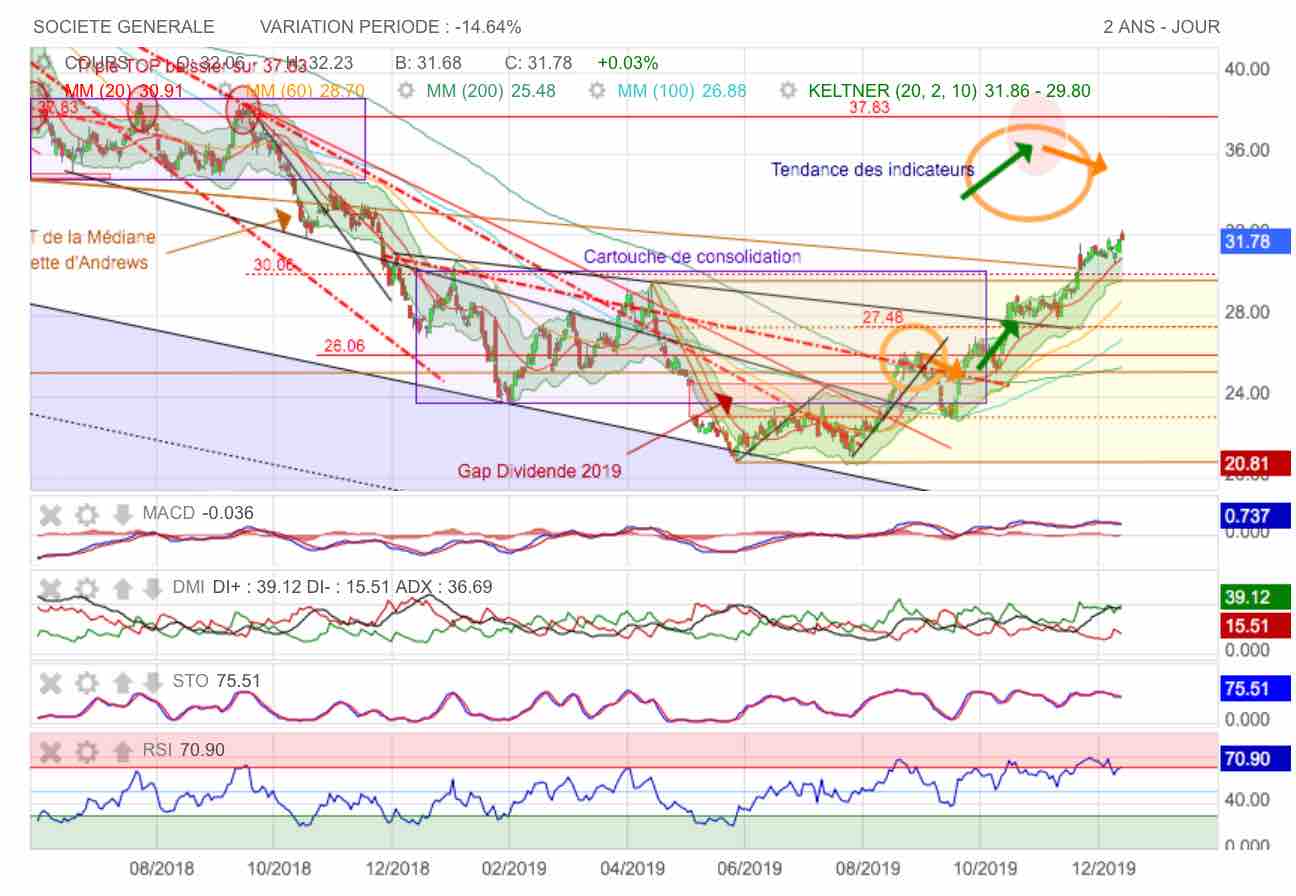Click the B: 31.68 low value
1296x896 pixels.
point(428,63)
